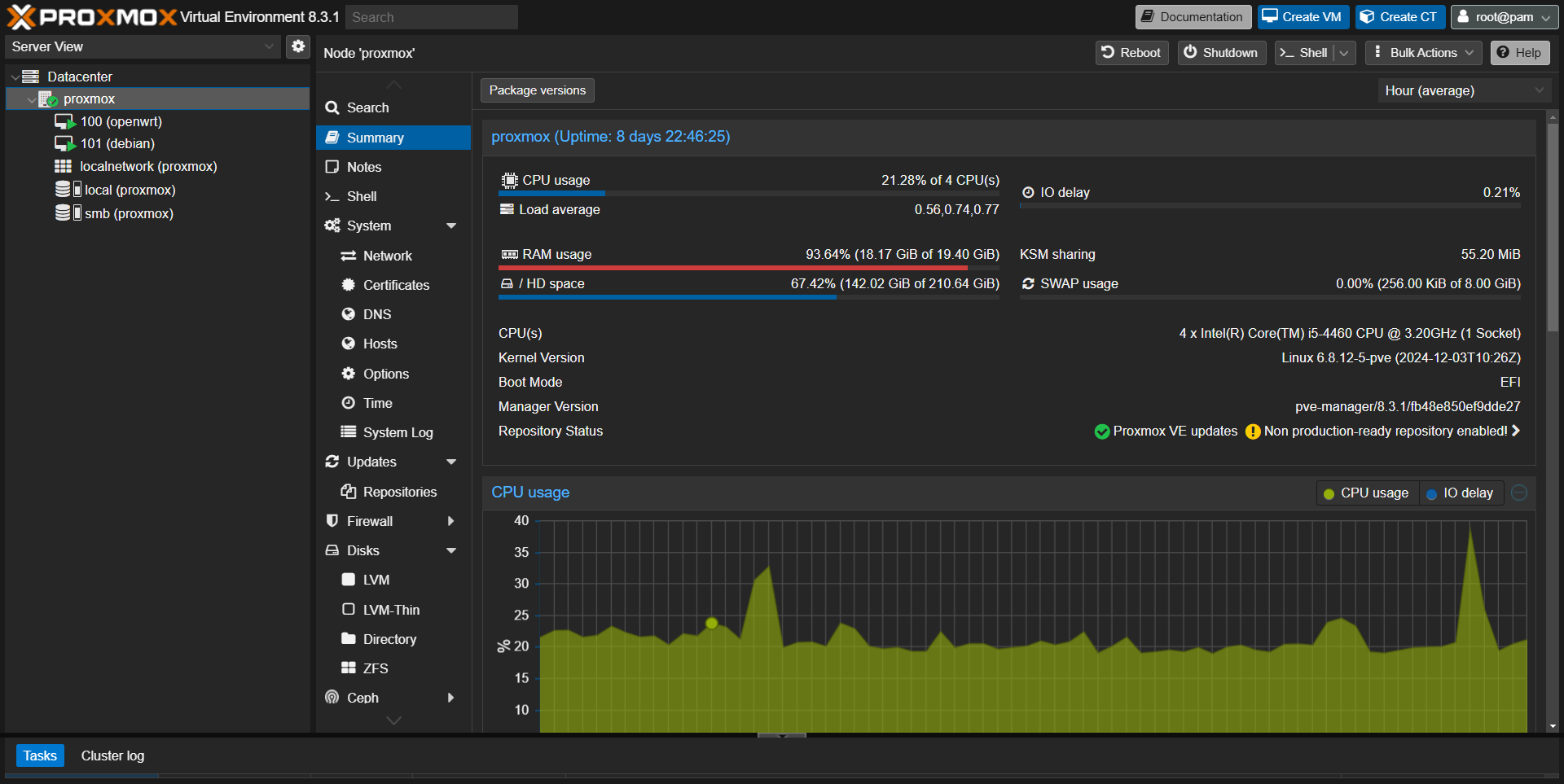Toggle the IO delay series in CPU chart legend

(1461, 493)
